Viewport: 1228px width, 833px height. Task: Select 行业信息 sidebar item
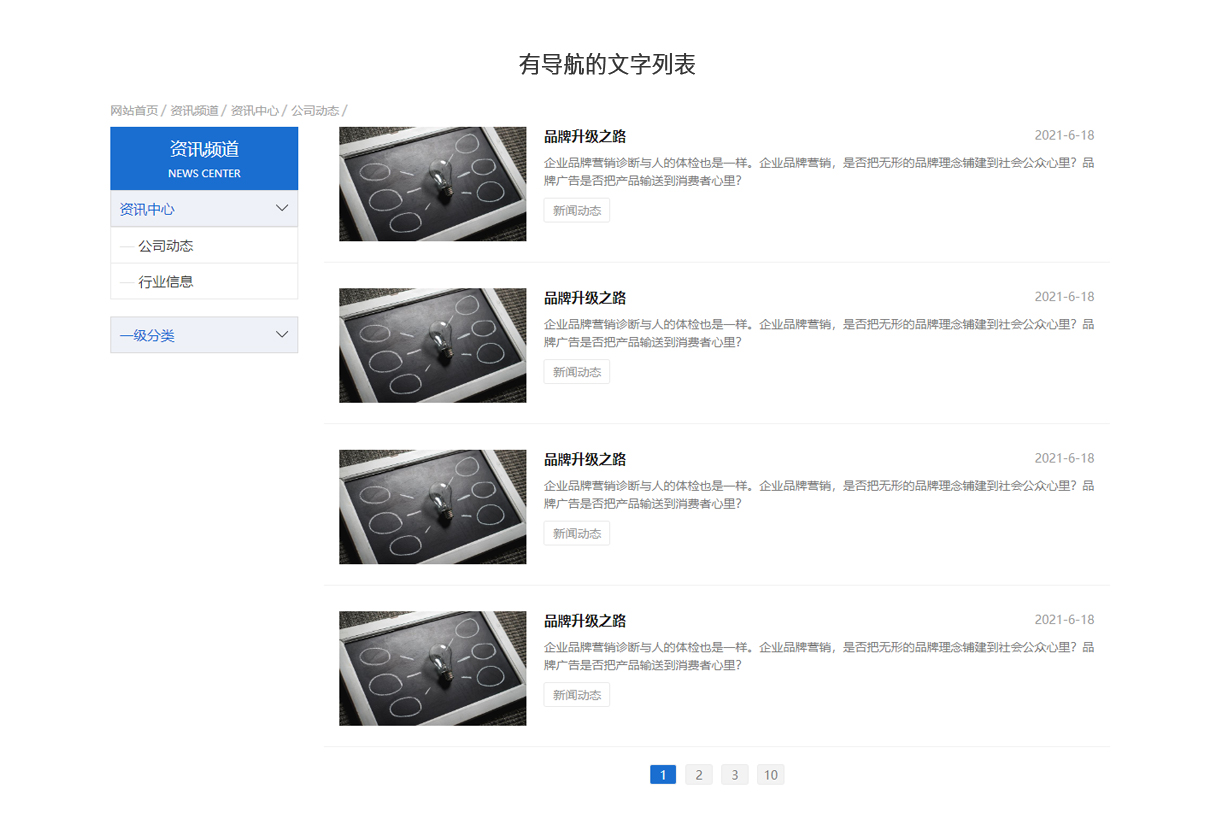166,282
